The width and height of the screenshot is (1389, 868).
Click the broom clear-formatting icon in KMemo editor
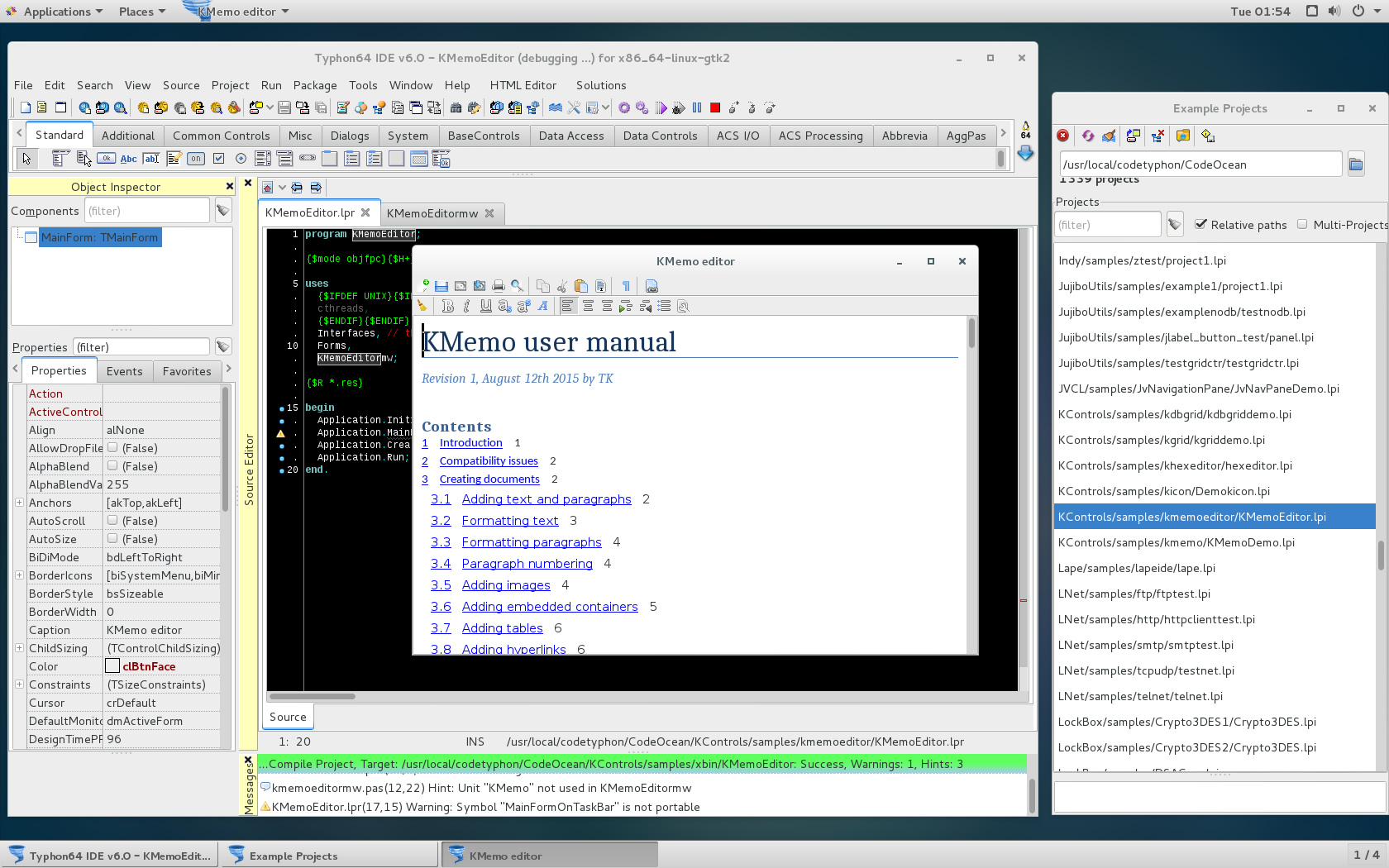(x=422, y=306)
